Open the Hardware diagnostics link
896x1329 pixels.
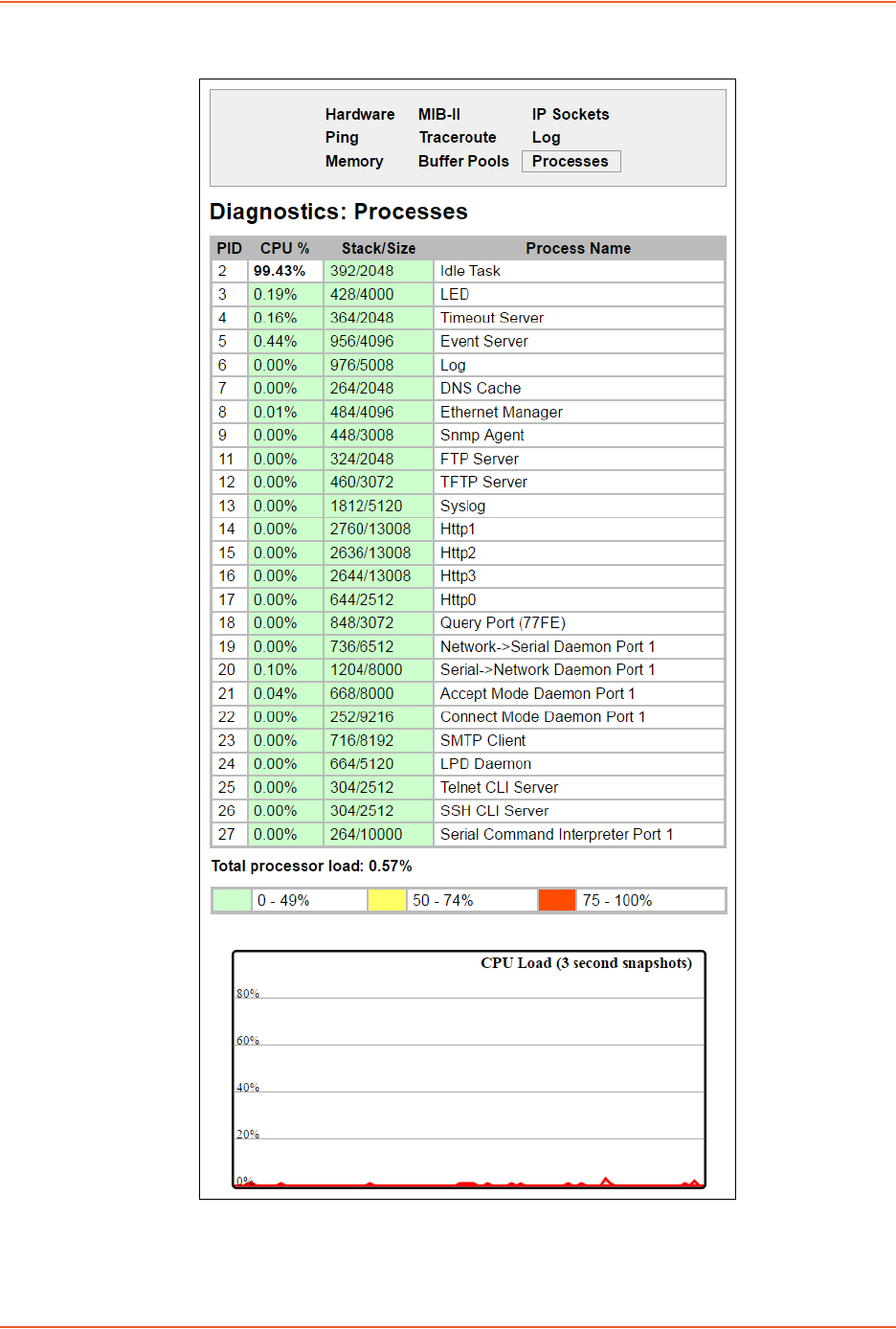coord(359,114)
